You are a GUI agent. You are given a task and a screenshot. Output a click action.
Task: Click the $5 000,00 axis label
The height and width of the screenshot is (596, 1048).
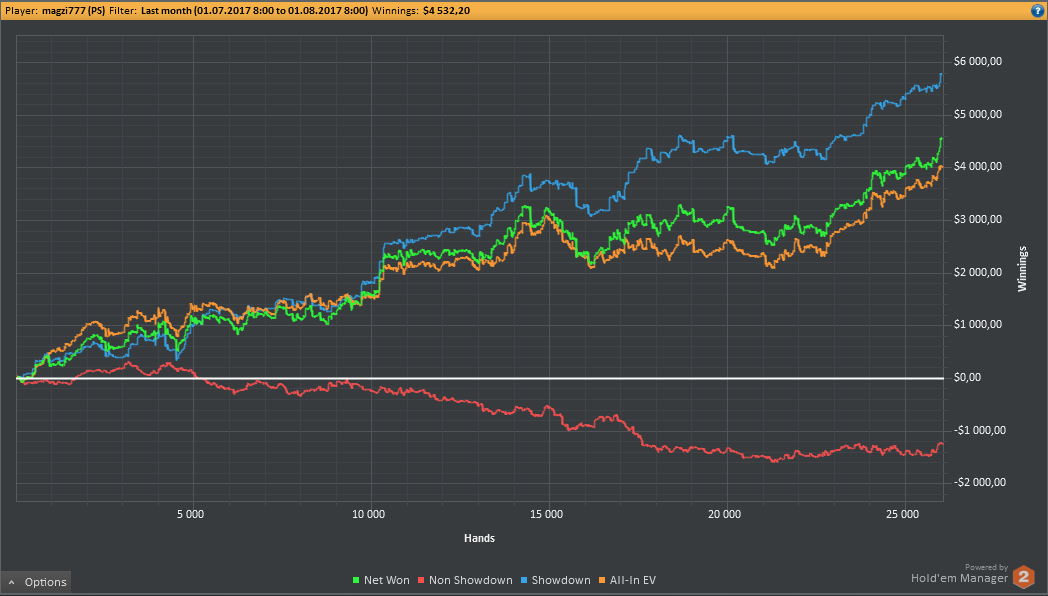pyautogui.click(x=978, y=114)
